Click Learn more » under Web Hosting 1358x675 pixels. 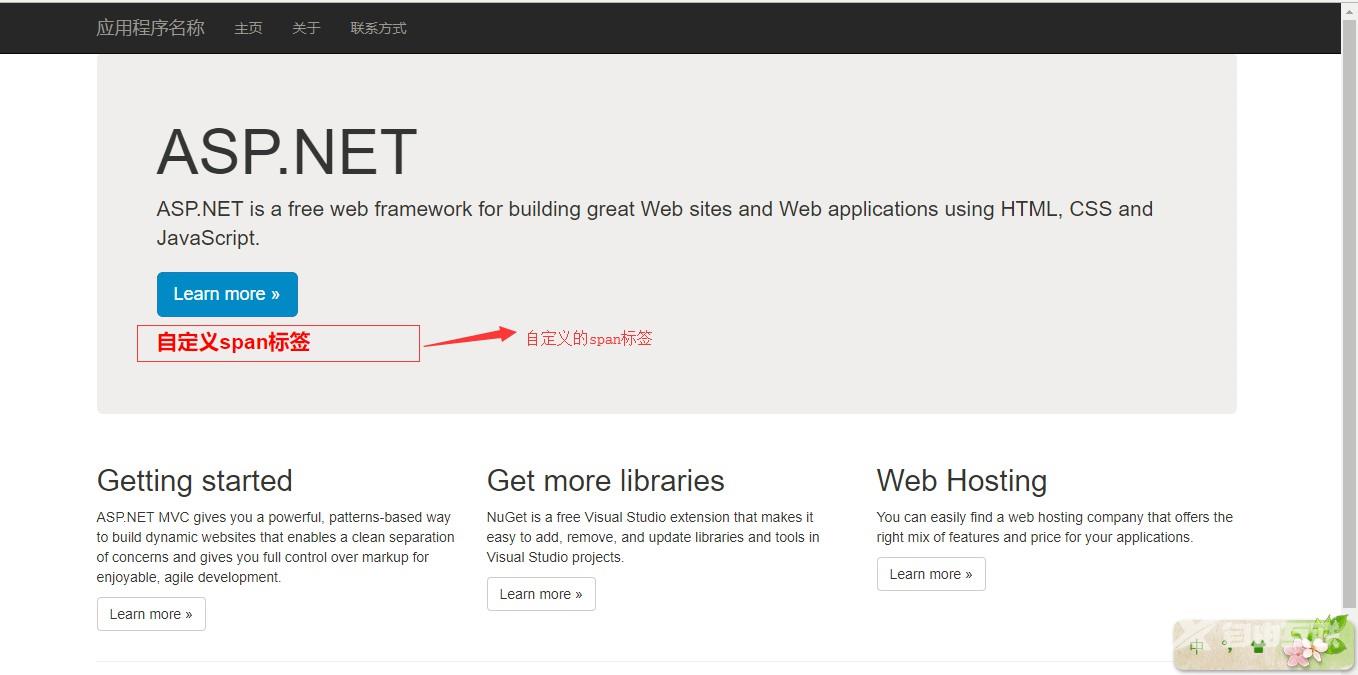tap(931, 574)
